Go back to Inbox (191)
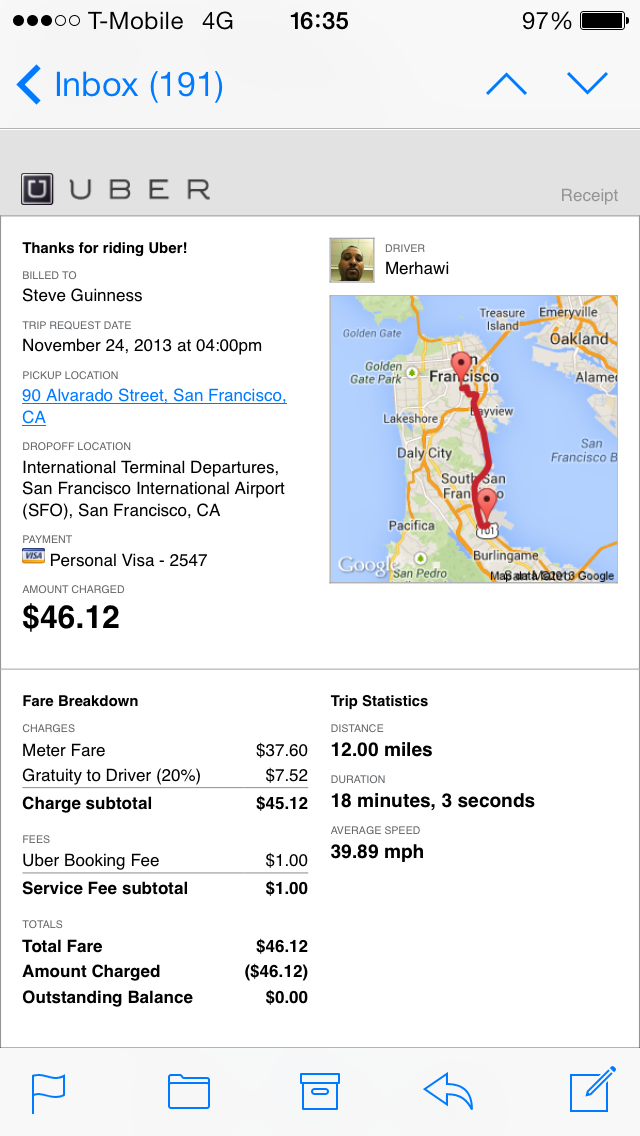The width and height of the screenshot is (640, 1136). tap(120, 85)
